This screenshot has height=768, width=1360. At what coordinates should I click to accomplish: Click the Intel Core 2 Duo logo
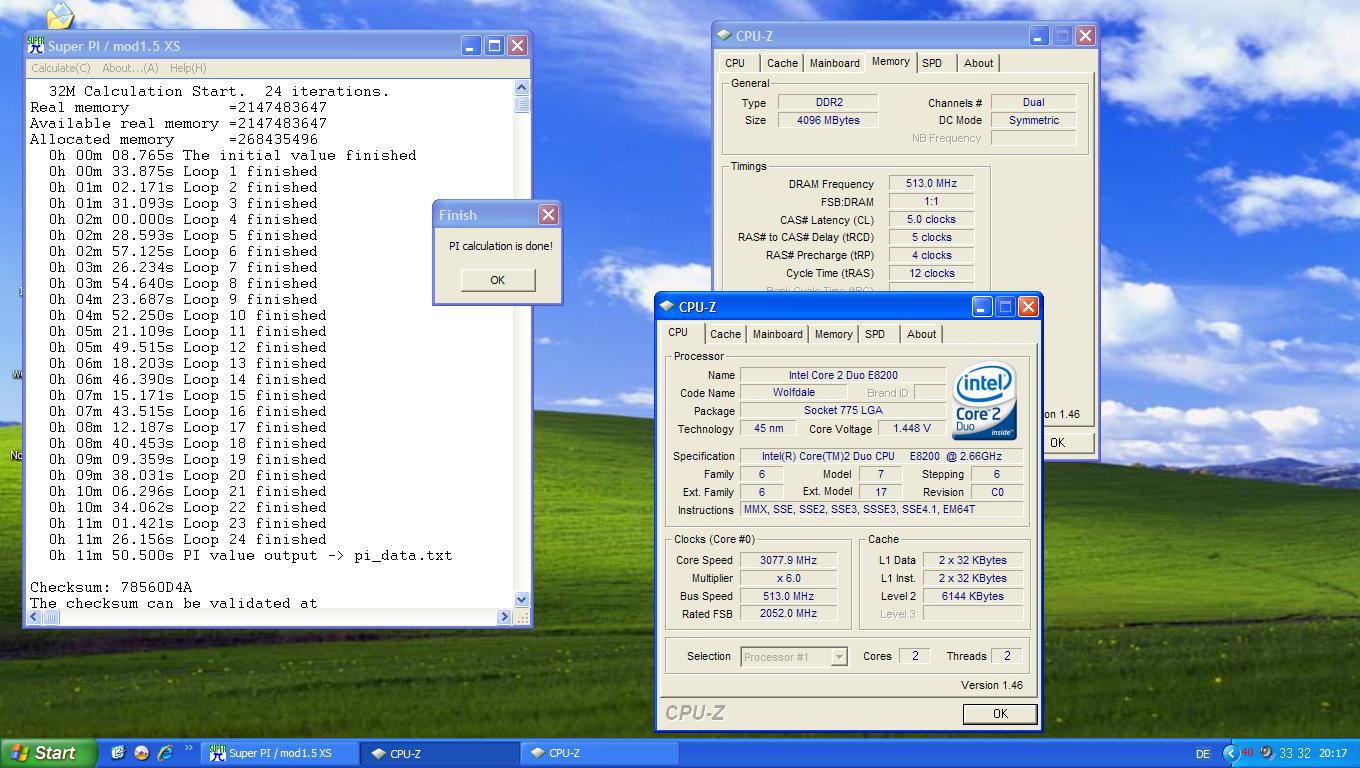click(x=984, y=402)
